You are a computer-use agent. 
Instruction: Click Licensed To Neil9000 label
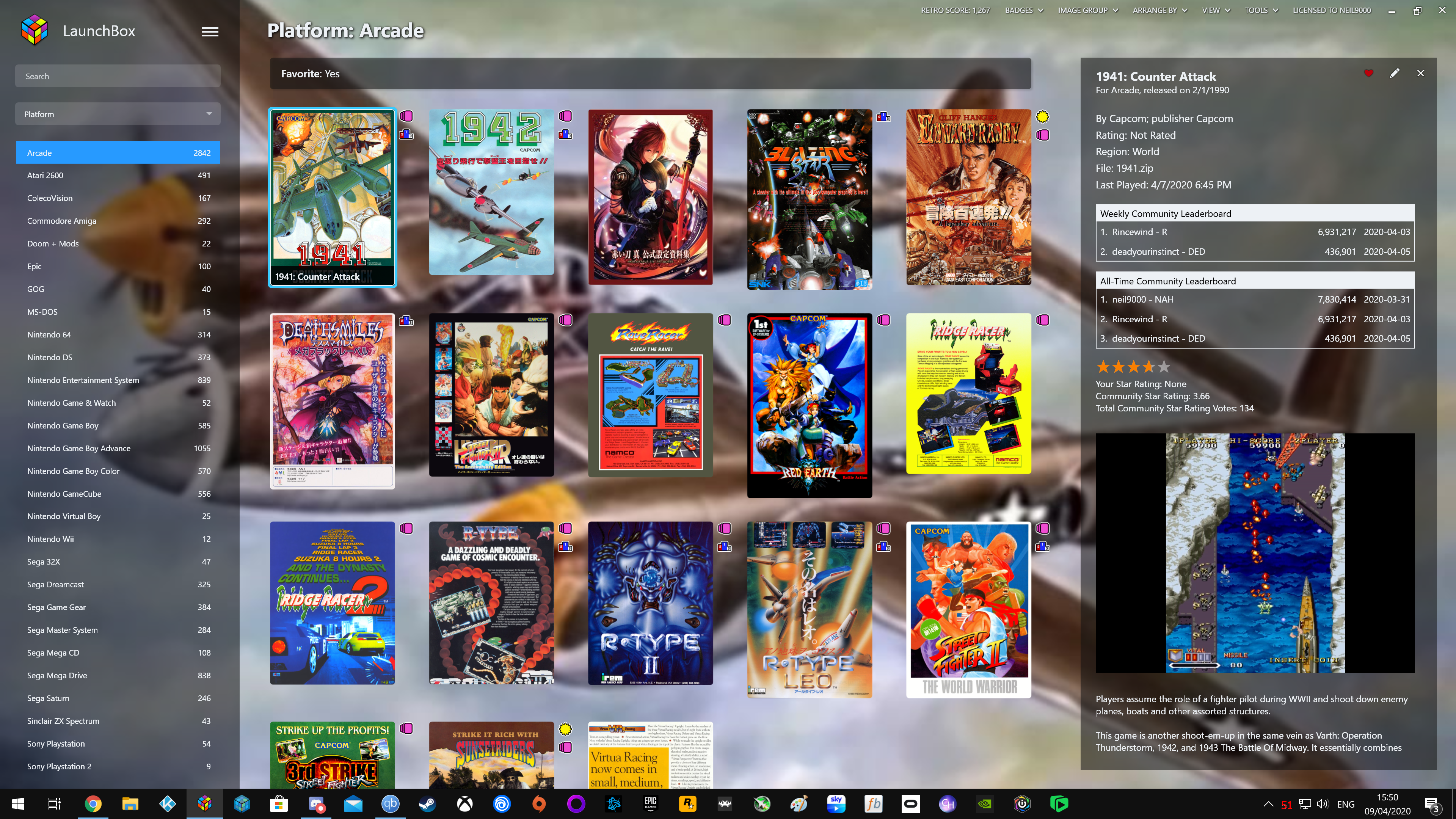pos(1332,10)
